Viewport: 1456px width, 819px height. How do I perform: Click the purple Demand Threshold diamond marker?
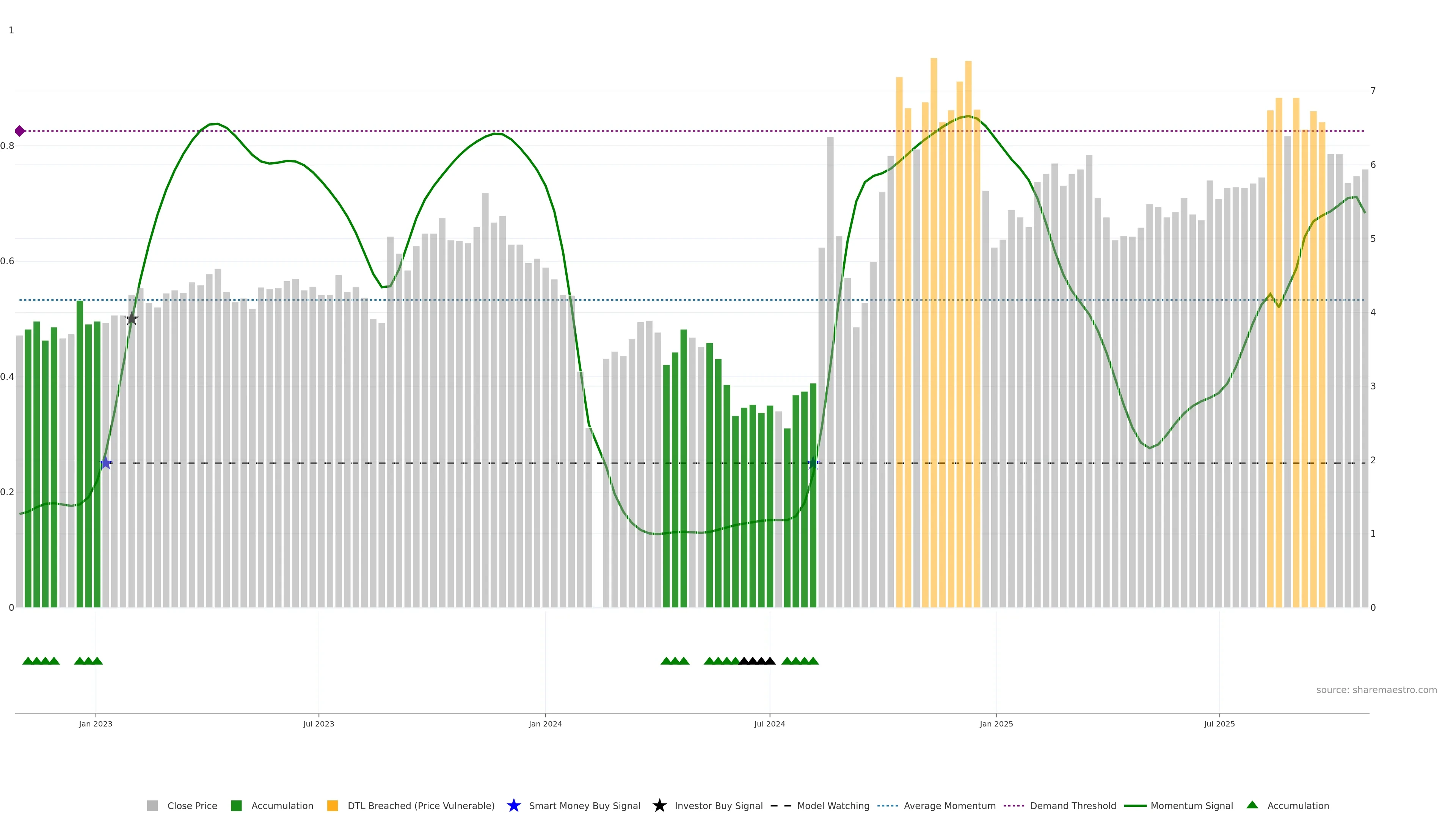[x=20, y=131]
